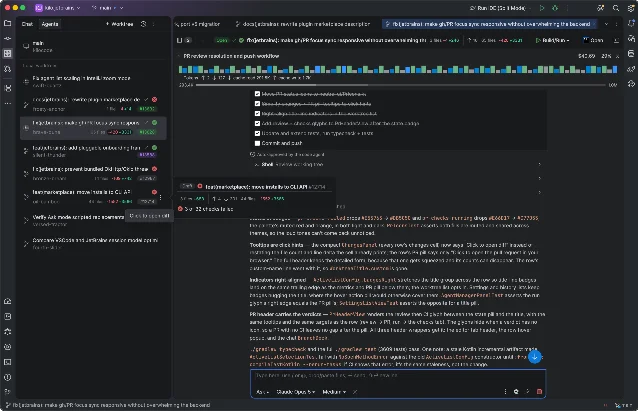Expand the Shell tool call row chevron
Screen dimensions: 638x411
[x=540, y=164]
